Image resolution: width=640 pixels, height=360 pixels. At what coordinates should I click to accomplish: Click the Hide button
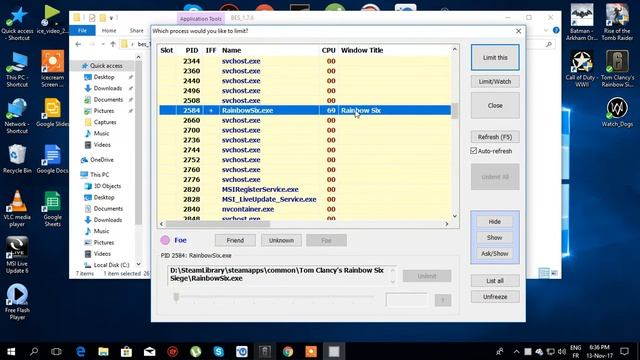[x=494, y=222]
